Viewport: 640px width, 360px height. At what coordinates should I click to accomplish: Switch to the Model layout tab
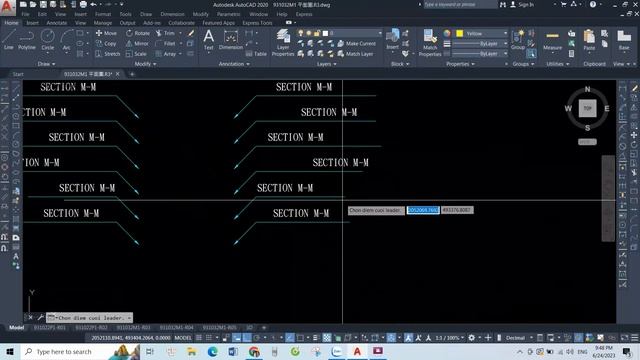pyautogui.click(x=16, y=327)
